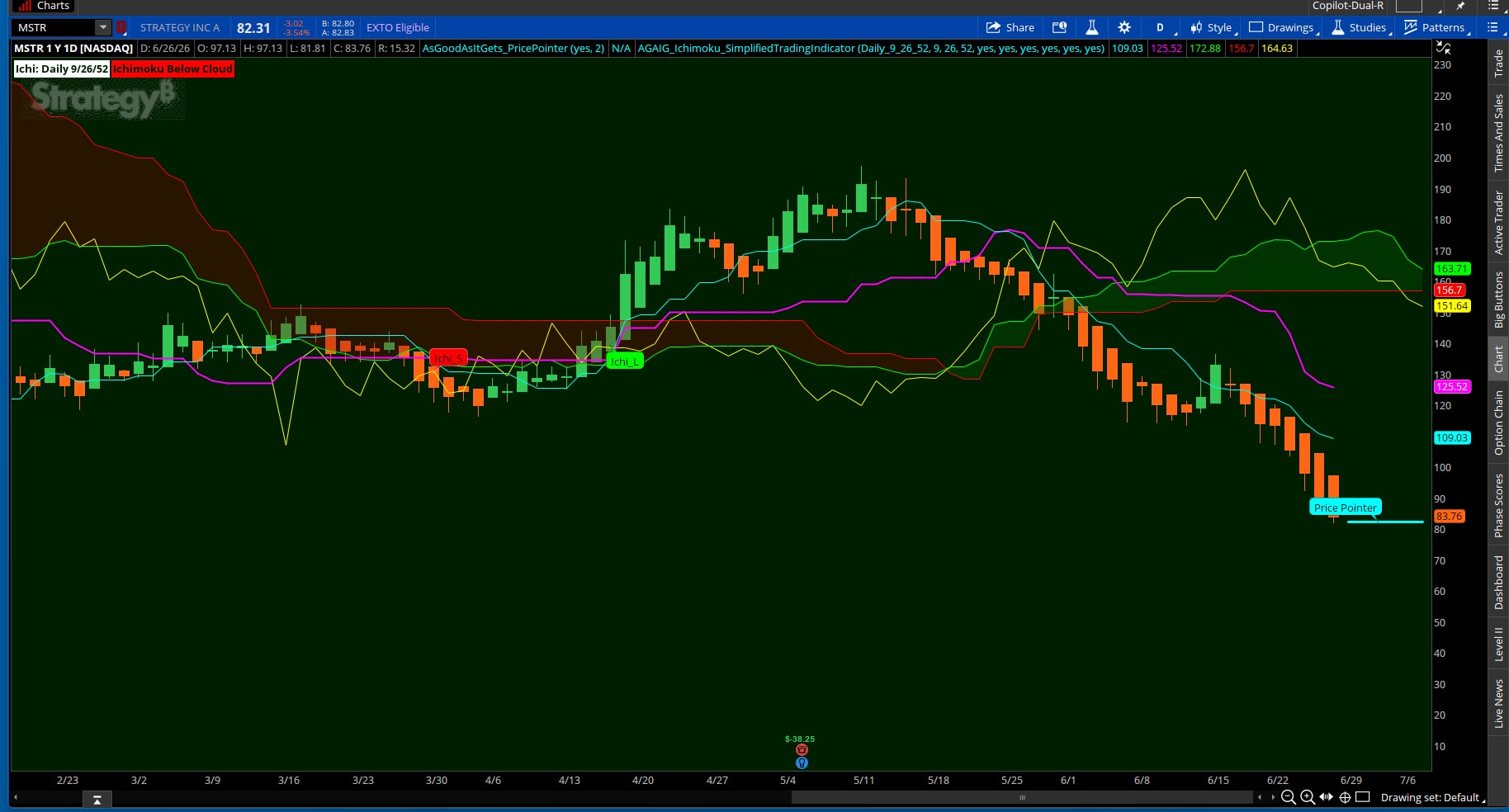Click the Share button label
Screen dimensions: 1509x812
coord(1020,27)
